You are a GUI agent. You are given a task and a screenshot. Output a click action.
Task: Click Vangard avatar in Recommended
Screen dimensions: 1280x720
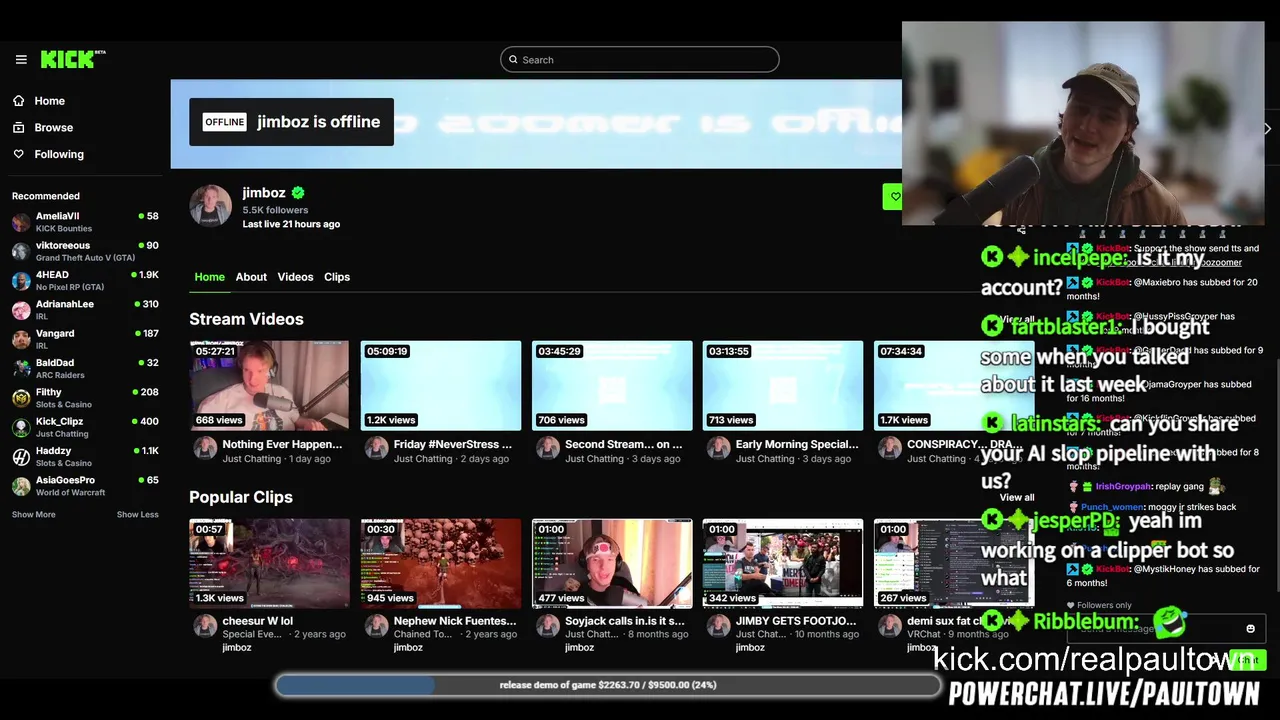[x=21, y=339]
